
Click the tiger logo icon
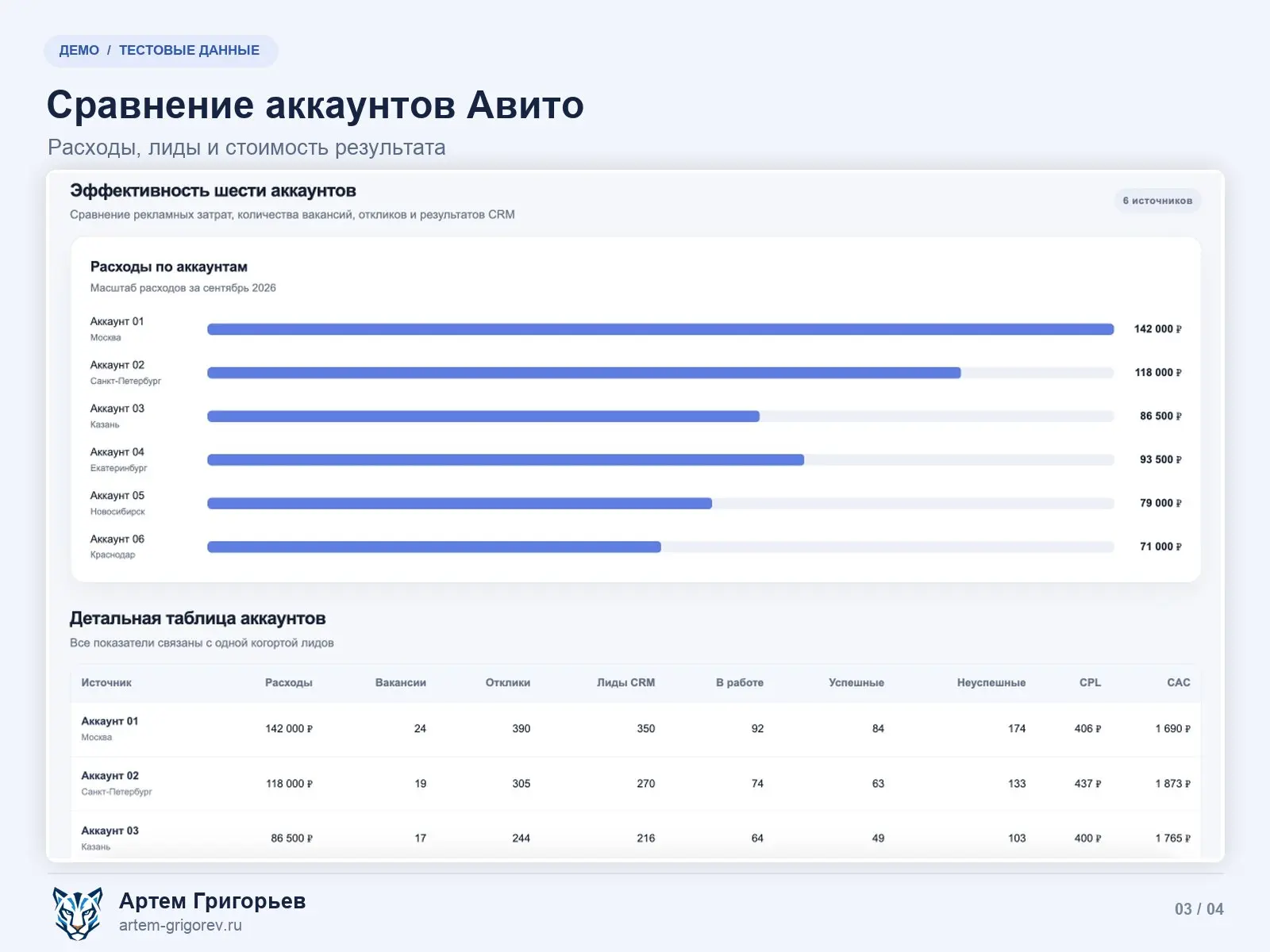pos(78,913)
